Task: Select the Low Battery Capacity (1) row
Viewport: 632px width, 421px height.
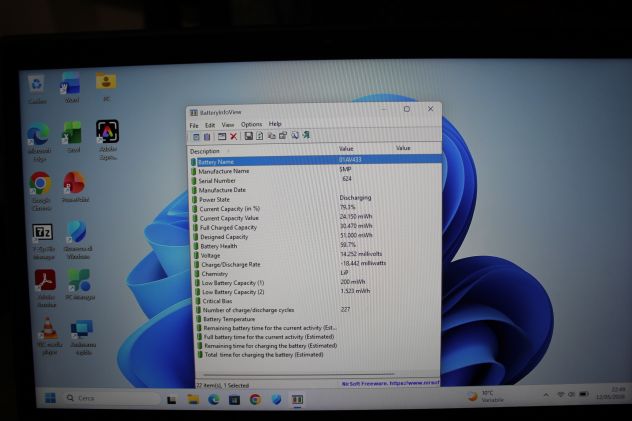Action: pos(316,283)
